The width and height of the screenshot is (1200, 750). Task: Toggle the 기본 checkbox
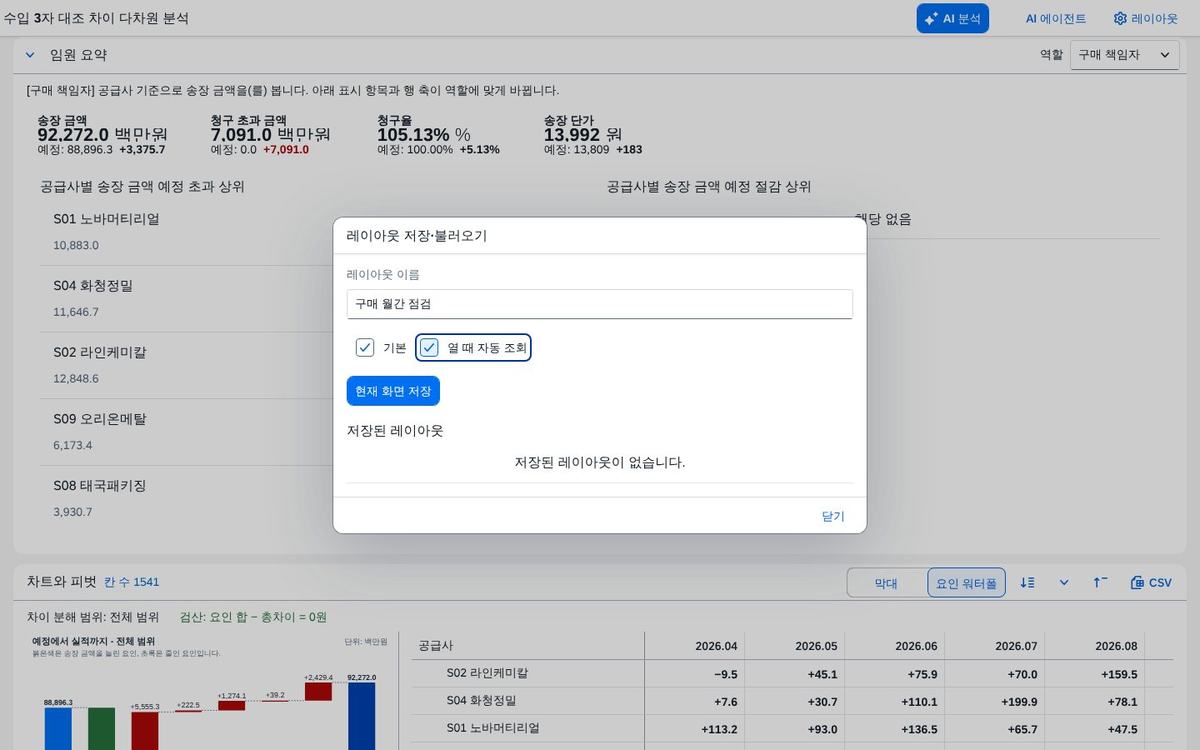pos(365,347)
